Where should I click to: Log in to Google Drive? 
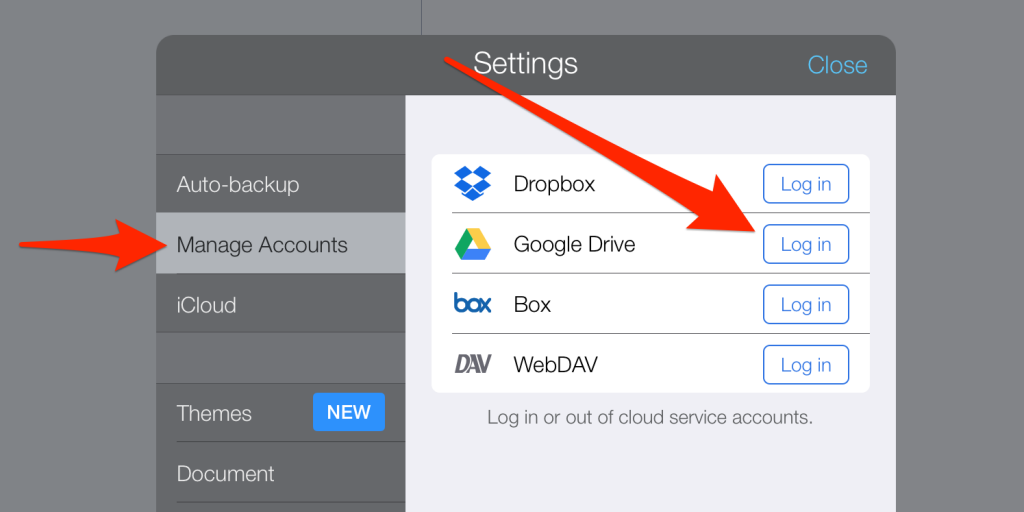pos(806,244)
